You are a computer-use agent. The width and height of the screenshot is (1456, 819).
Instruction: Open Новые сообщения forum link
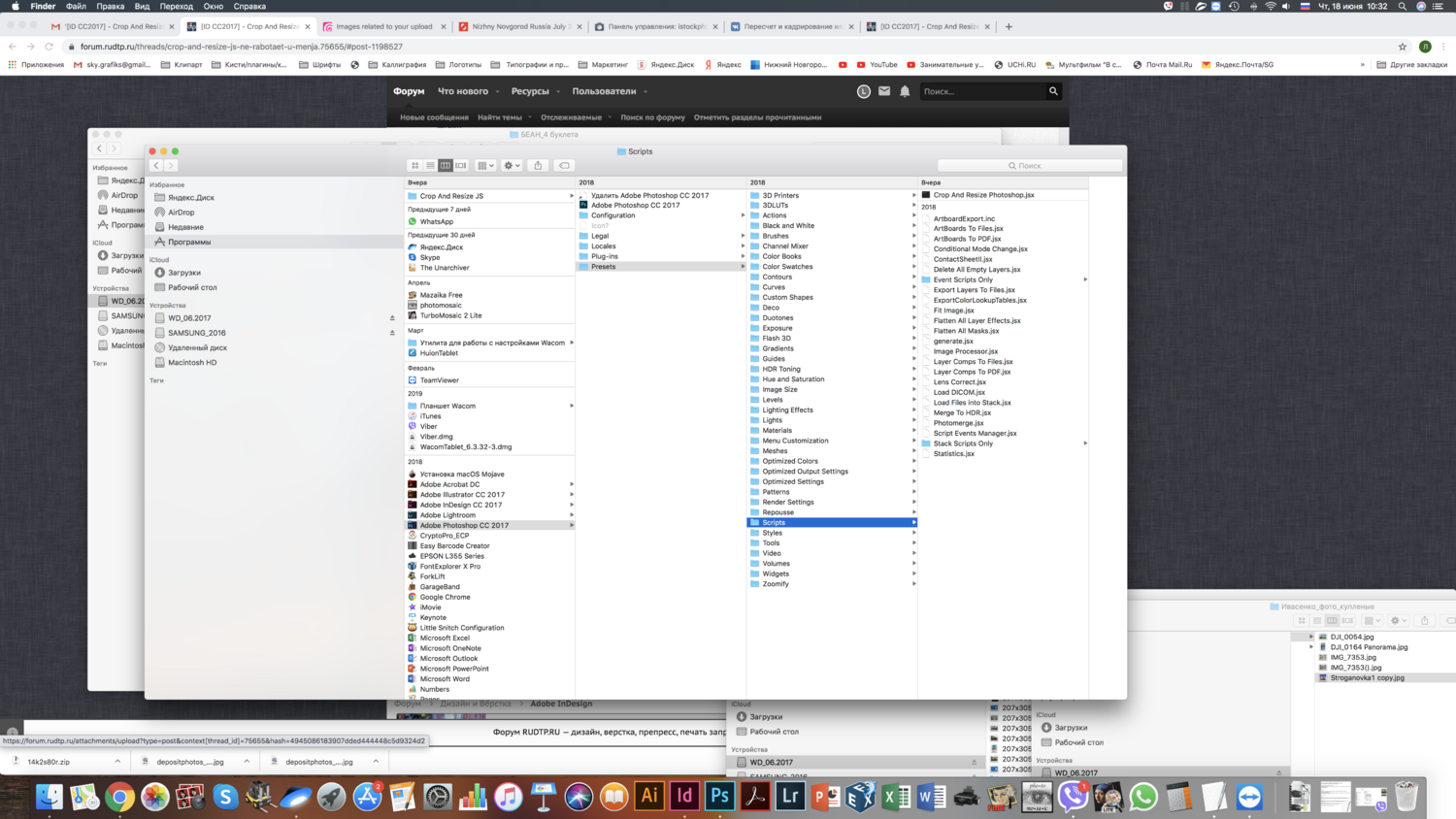(x=434, y=117)
